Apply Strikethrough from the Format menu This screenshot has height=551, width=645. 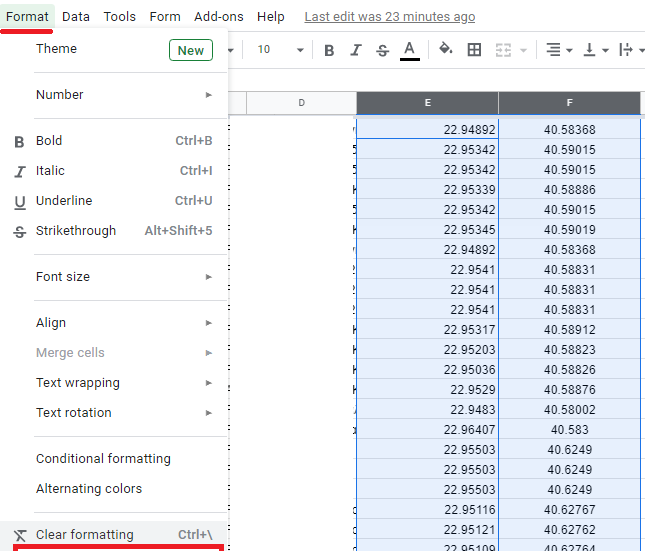tap(114, 231)
